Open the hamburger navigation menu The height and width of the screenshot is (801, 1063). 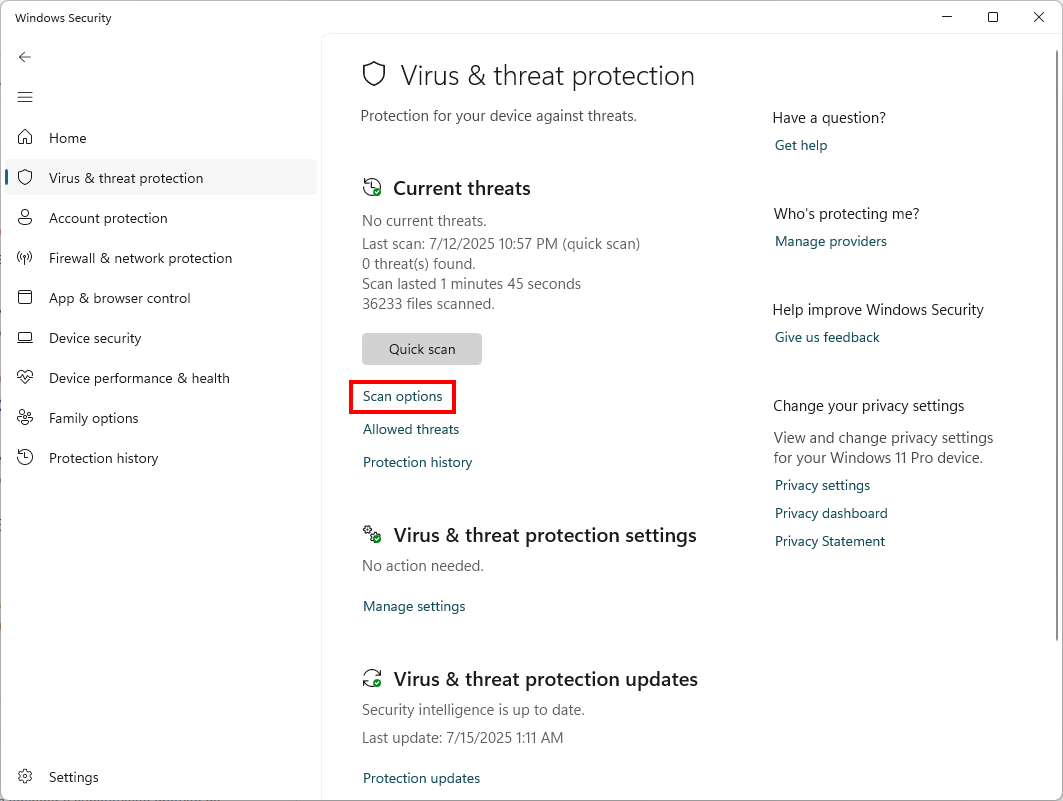tap(25, 97)
